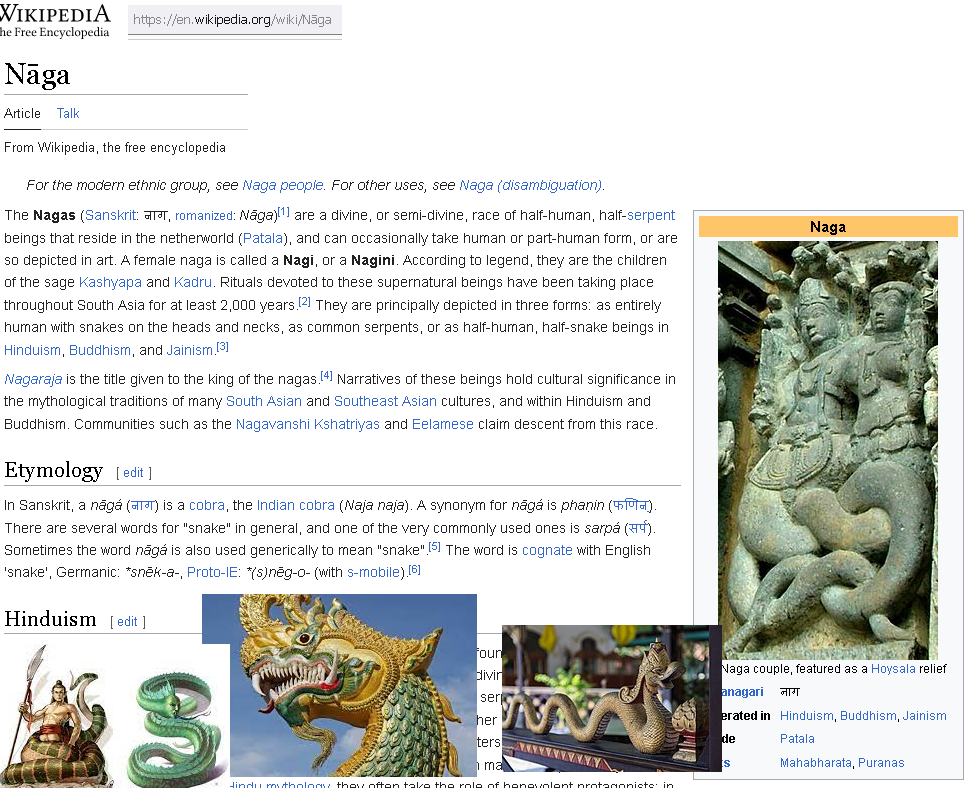Open citation reference [4]

pos(327,375)
